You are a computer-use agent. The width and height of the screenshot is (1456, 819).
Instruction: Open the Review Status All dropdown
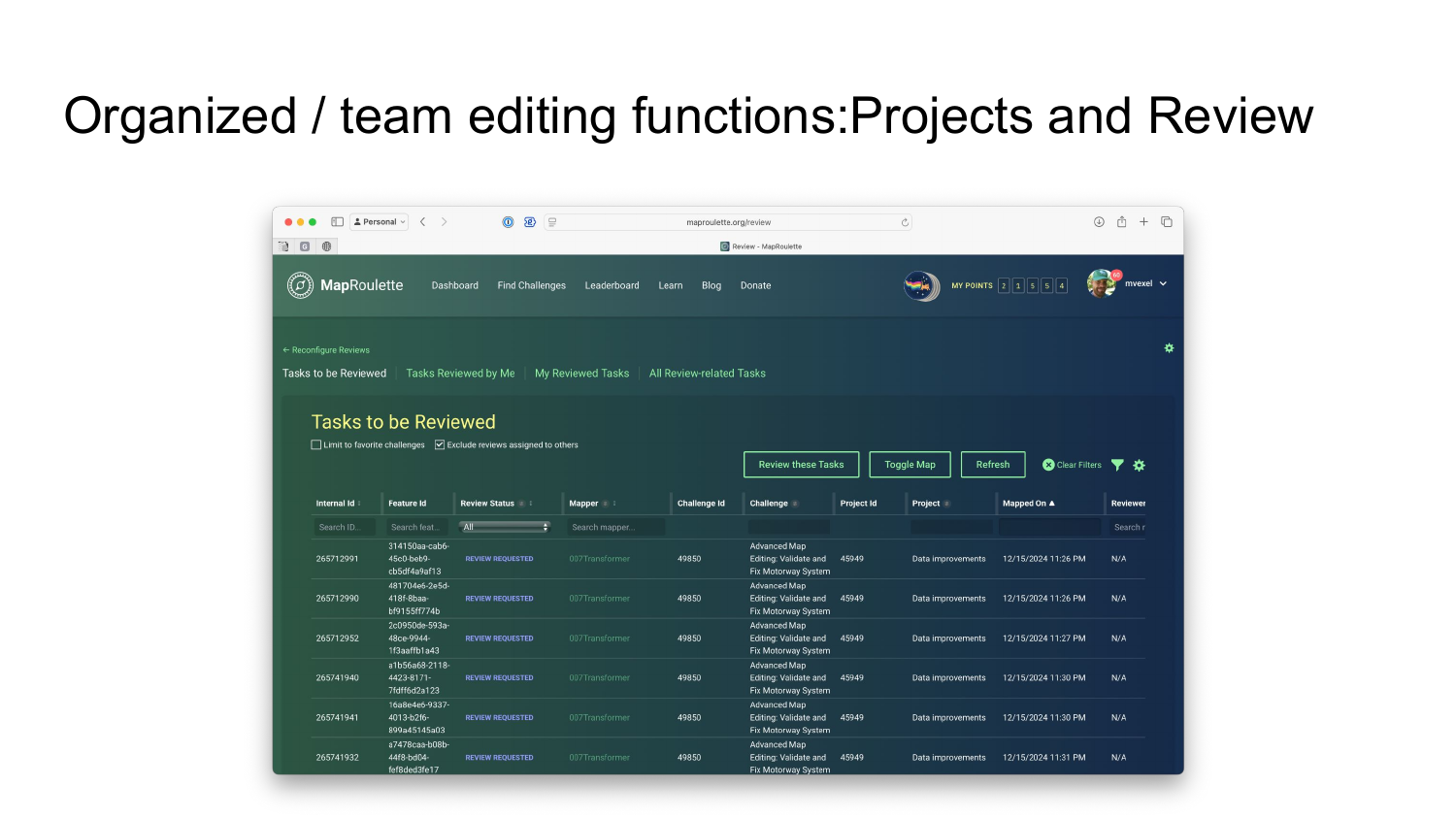[505, 527]
